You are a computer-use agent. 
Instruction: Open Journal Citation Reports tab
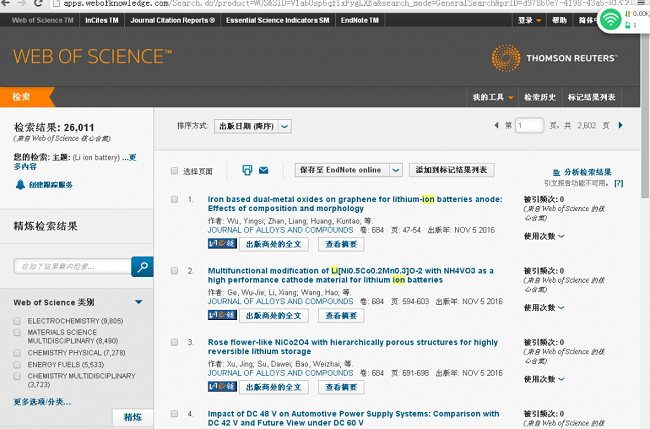point(172,20)
